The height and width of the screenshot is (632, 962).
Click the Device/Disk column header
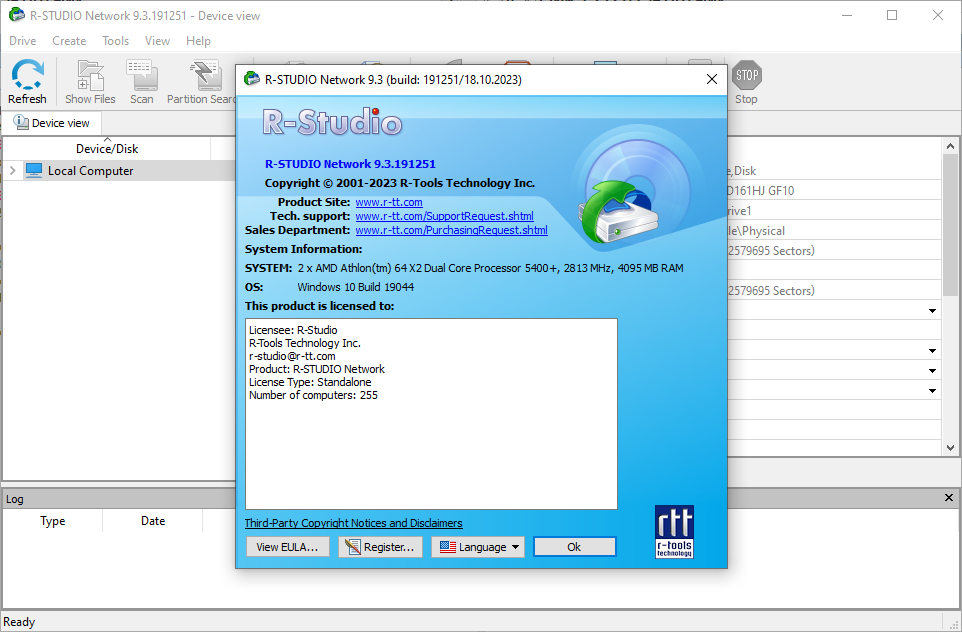pos(107,148)
